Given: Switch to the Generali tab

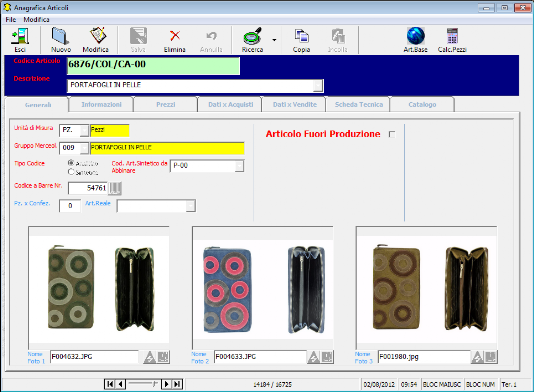Looking at the screenshot, I should pos(38,105).
